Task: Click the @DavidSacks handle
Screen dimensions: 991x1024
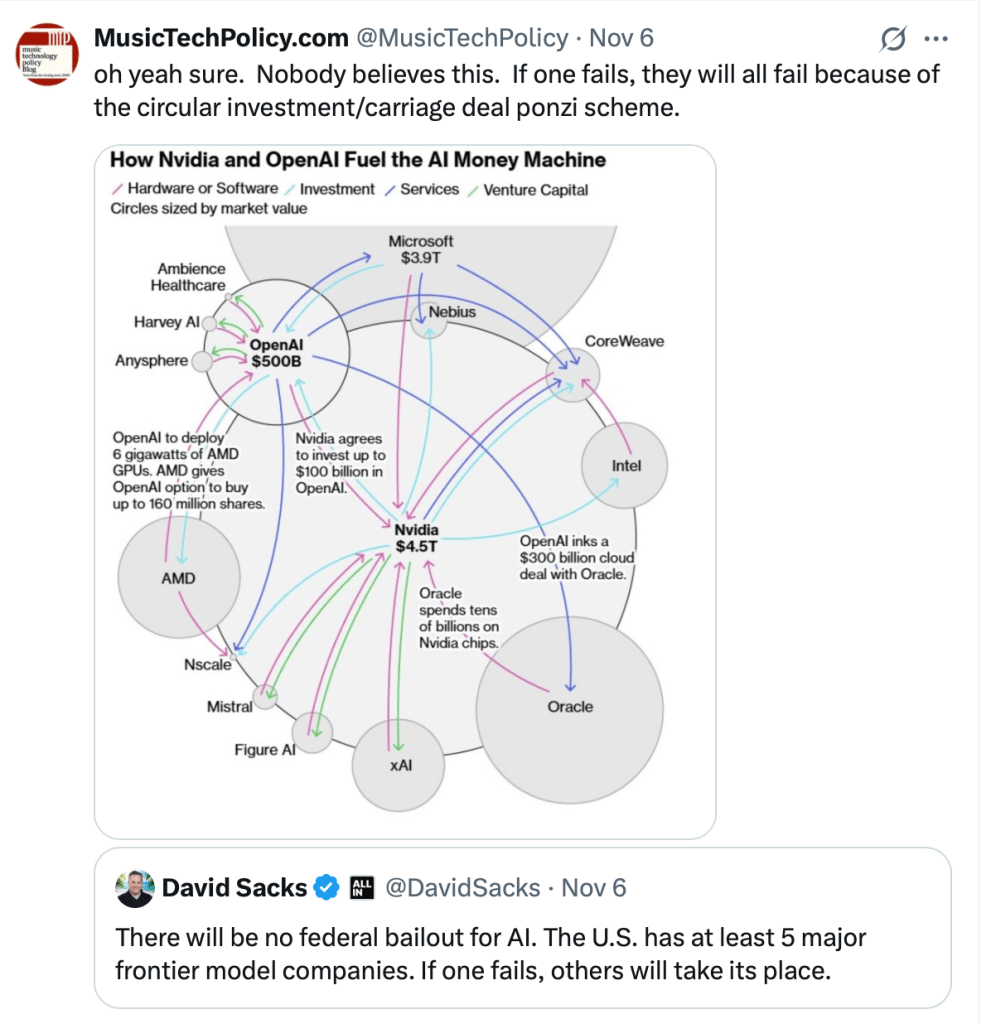Action: tap(460, 887)
